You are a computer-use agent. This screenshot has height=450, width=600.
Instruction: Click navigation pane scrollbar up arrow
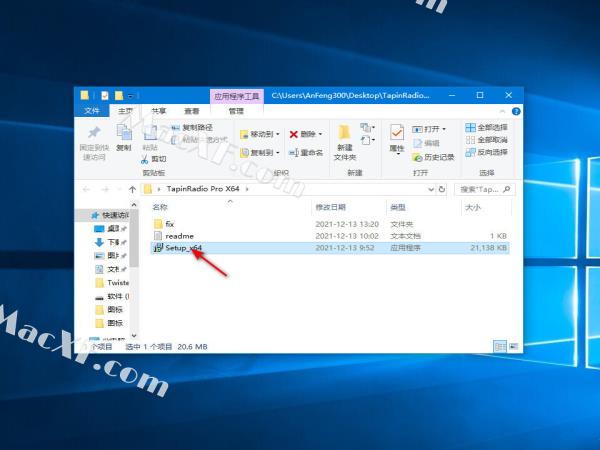click(x=134, y=205)
